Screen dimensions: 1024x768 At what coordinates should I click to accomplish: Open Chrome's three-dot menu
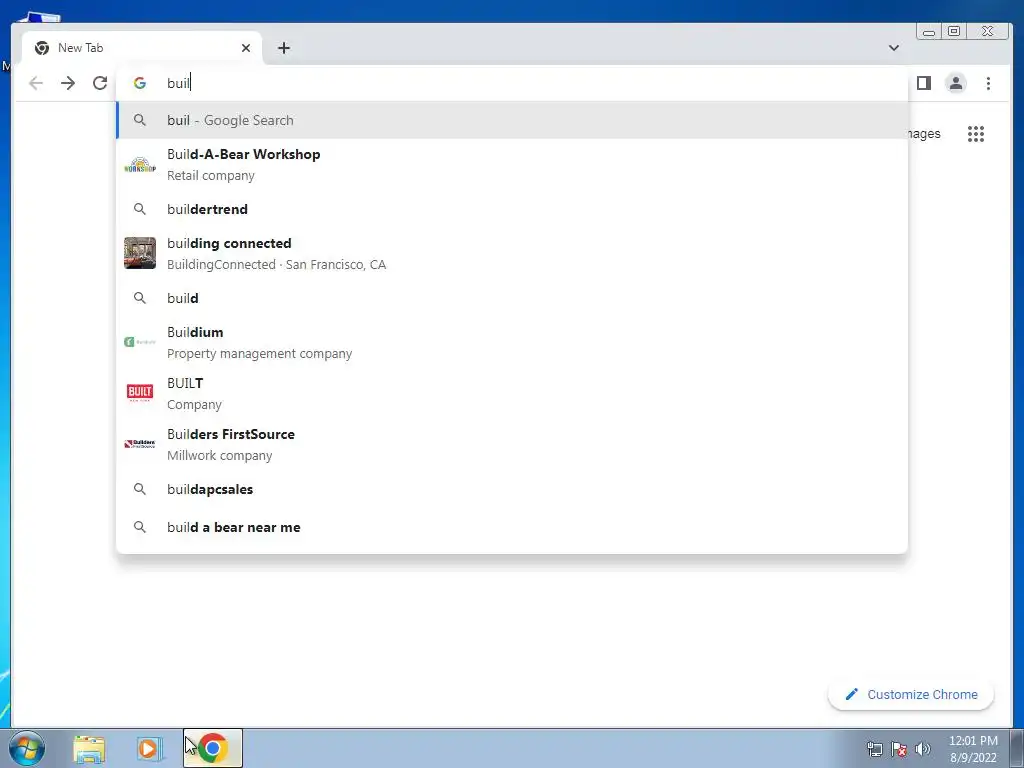tap(988, 83)
